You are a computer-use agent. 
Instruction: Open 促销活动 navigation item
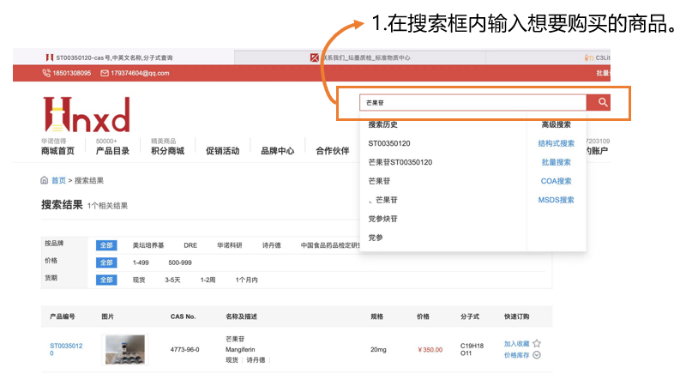(x=222, y=151)
